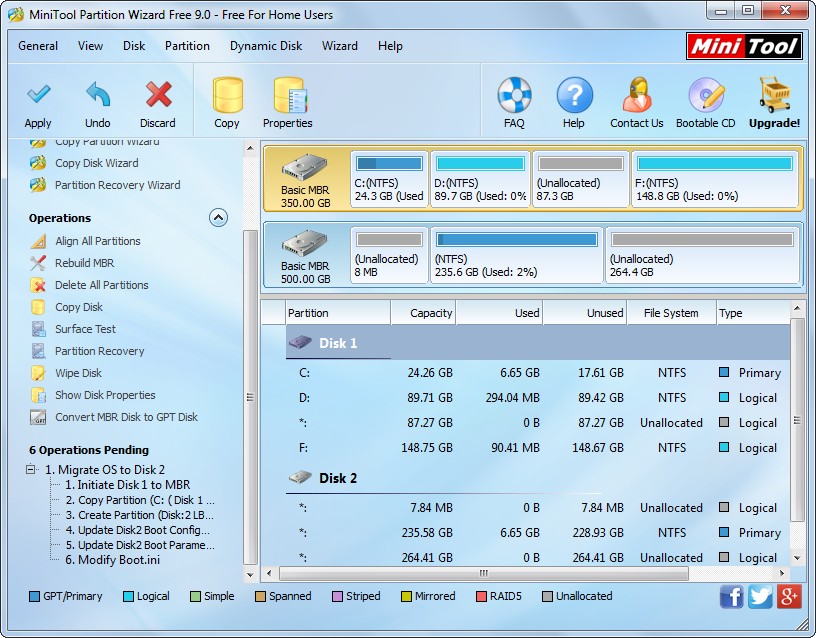Click the Surface Test icon

pos(38,329)
